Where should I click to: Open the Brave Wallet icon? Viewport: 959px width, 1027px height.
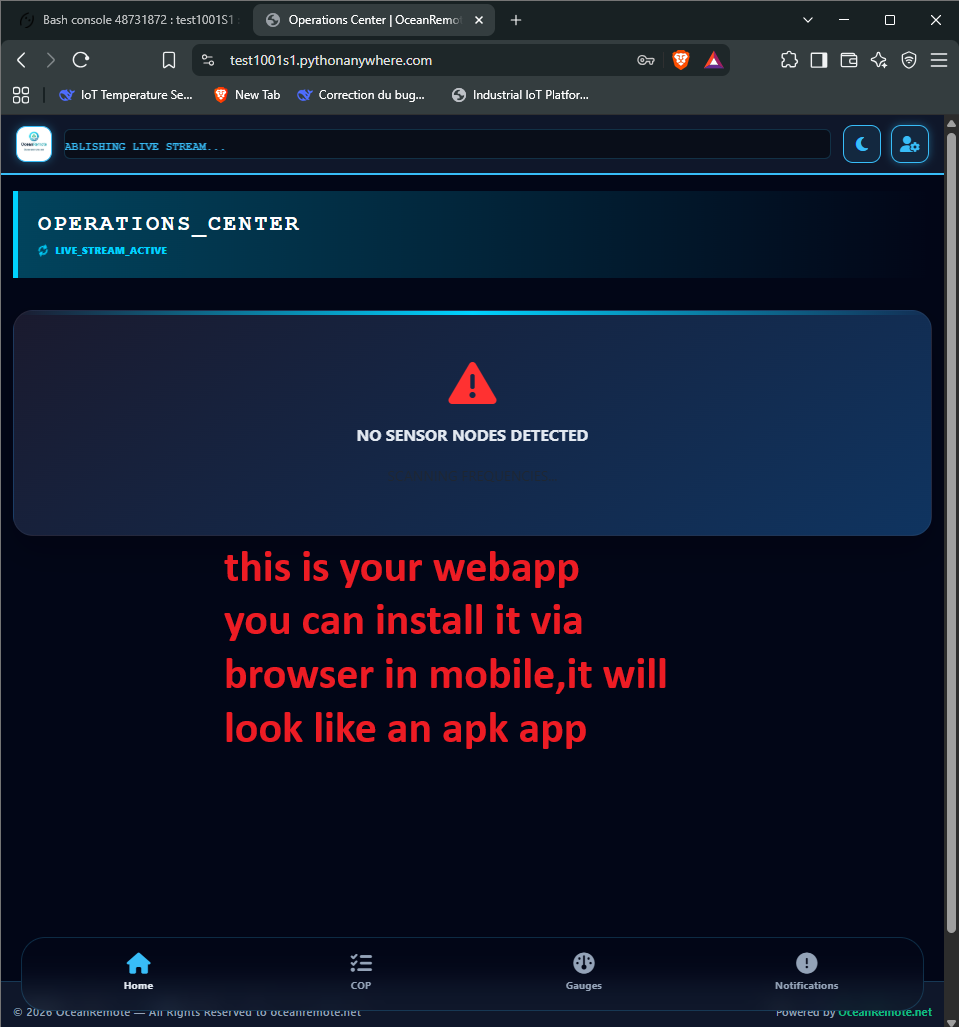849,60
